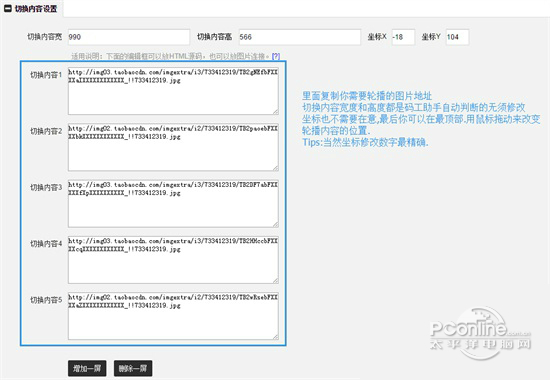Select the 切换内容5 label
550x380 pixels.
46,300
